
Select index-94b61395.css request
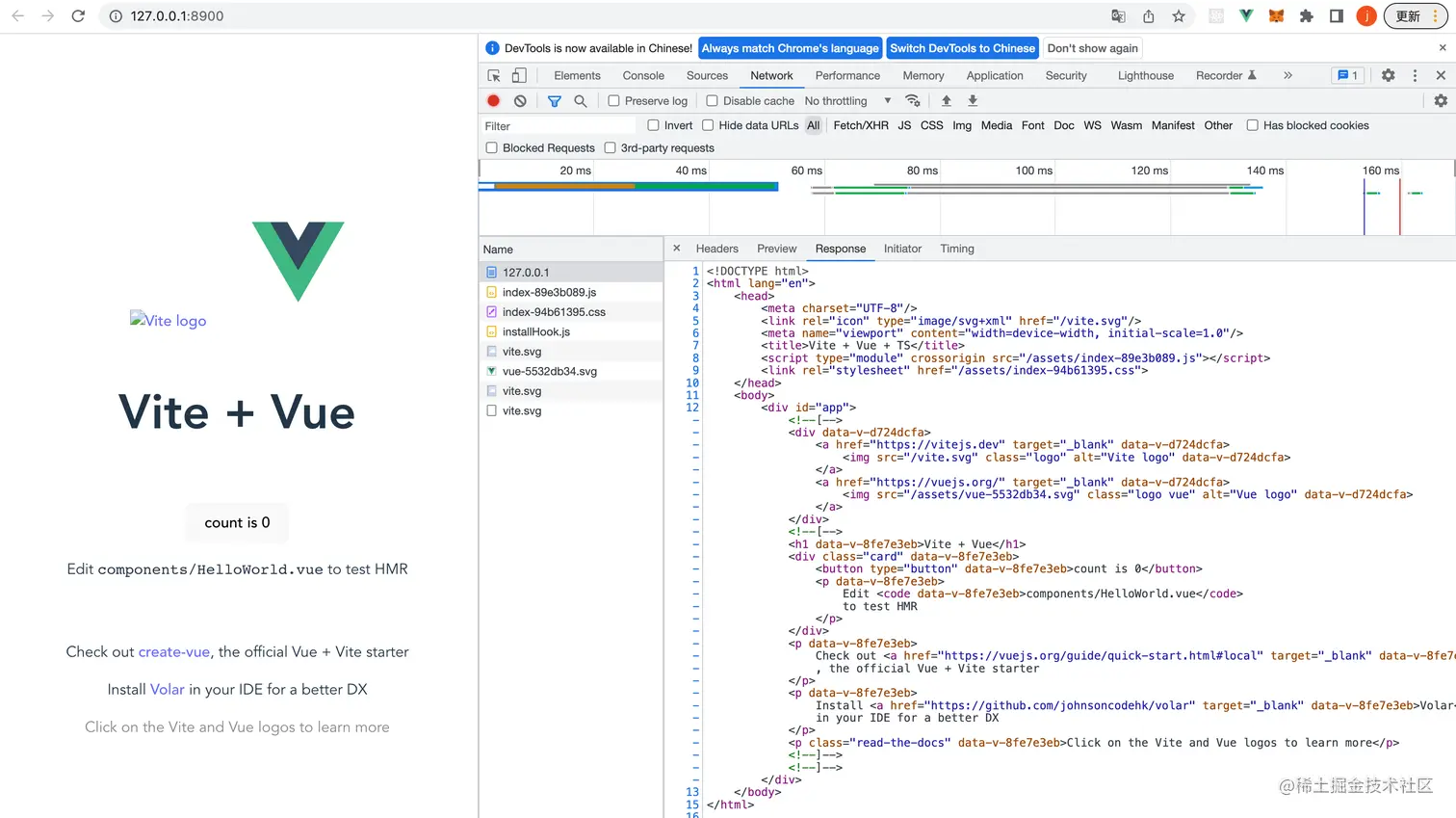click(571, 312)
